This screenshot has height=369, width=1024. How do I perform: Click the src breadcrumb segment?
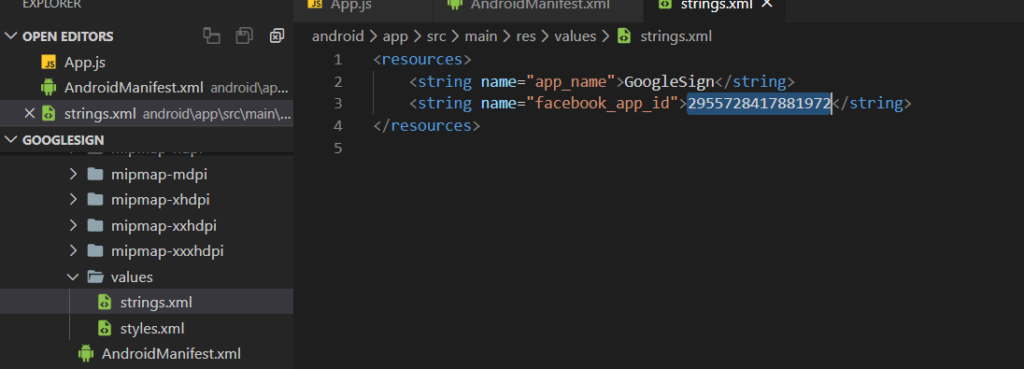[x=436, y=37]
